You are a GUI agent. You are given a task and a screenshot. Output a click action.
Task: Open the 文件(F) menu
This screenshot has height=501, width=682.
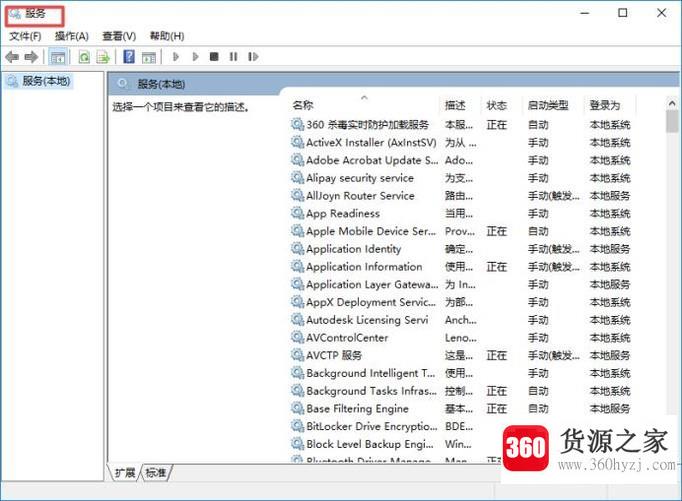(x=25, y=36)
